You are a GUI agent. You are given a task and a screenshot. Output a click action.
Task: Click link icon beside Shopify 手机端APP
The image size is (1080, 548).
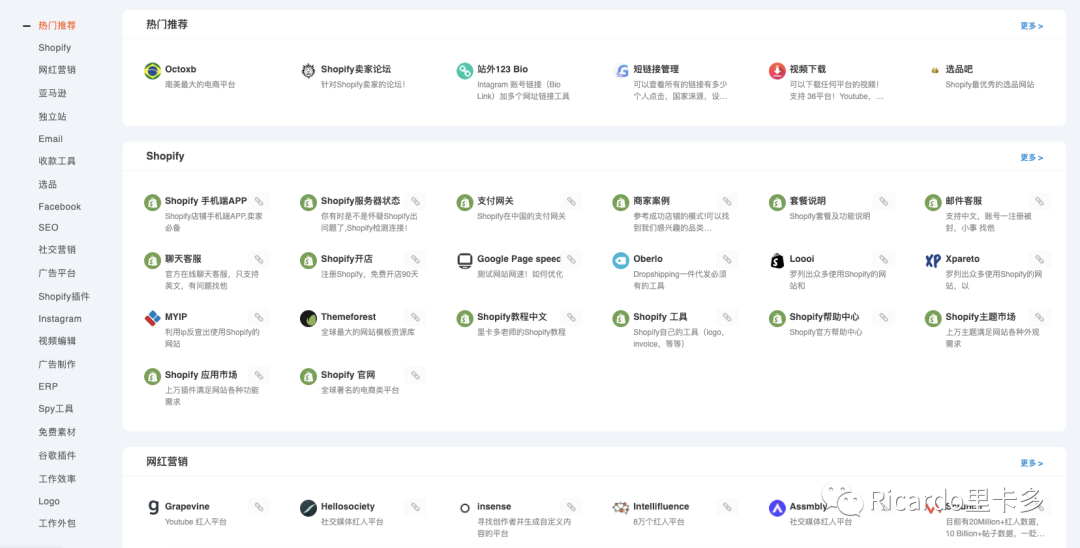click(259, 202)
